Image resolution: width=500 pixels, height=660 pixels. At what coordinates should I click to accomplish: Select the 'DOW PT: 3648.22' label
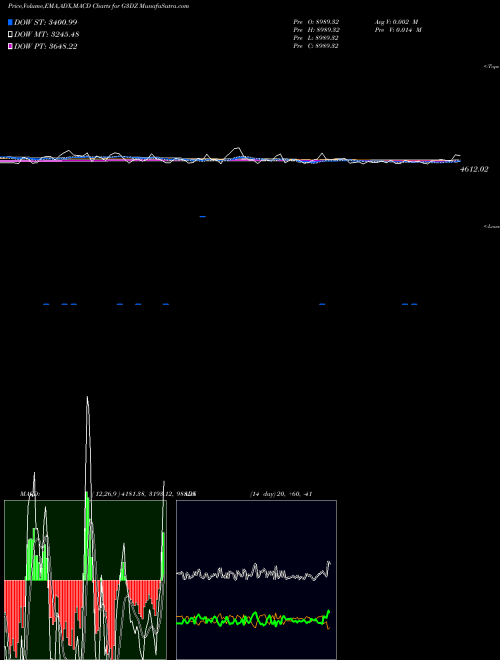click(x=45, y=47)
